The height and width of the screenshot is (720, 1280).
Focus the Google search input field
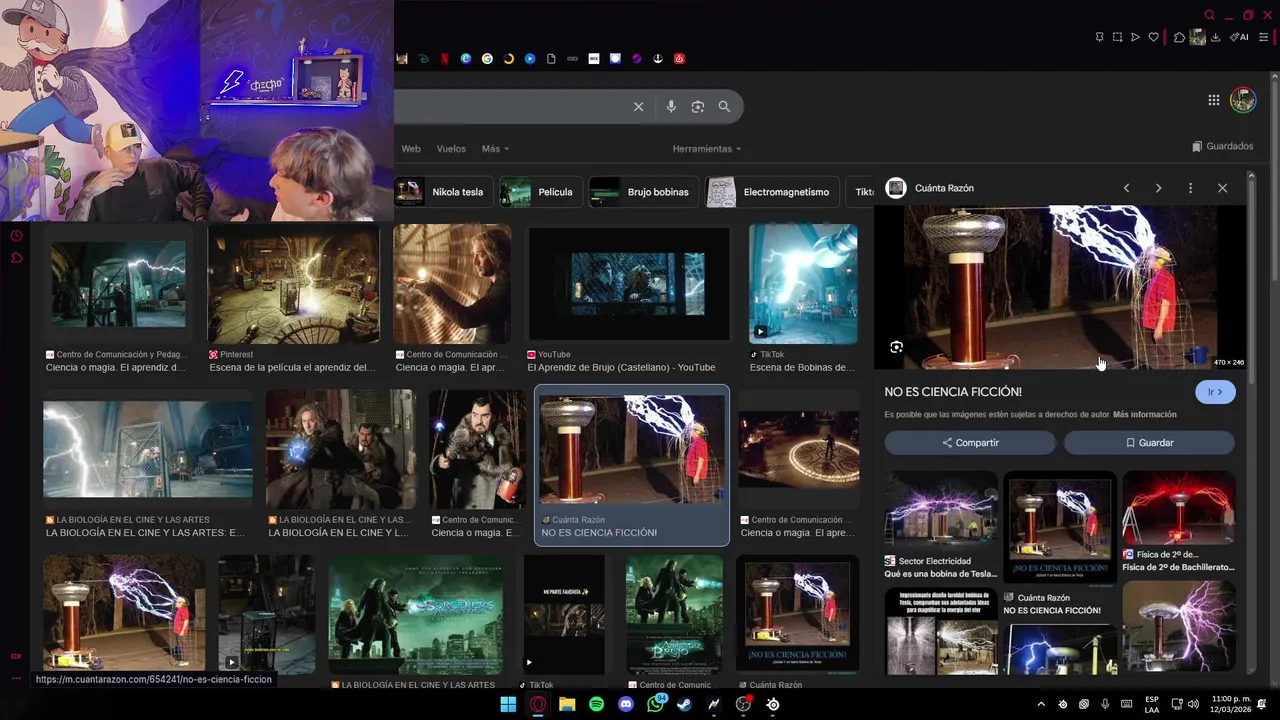click(x=510, y=107)
